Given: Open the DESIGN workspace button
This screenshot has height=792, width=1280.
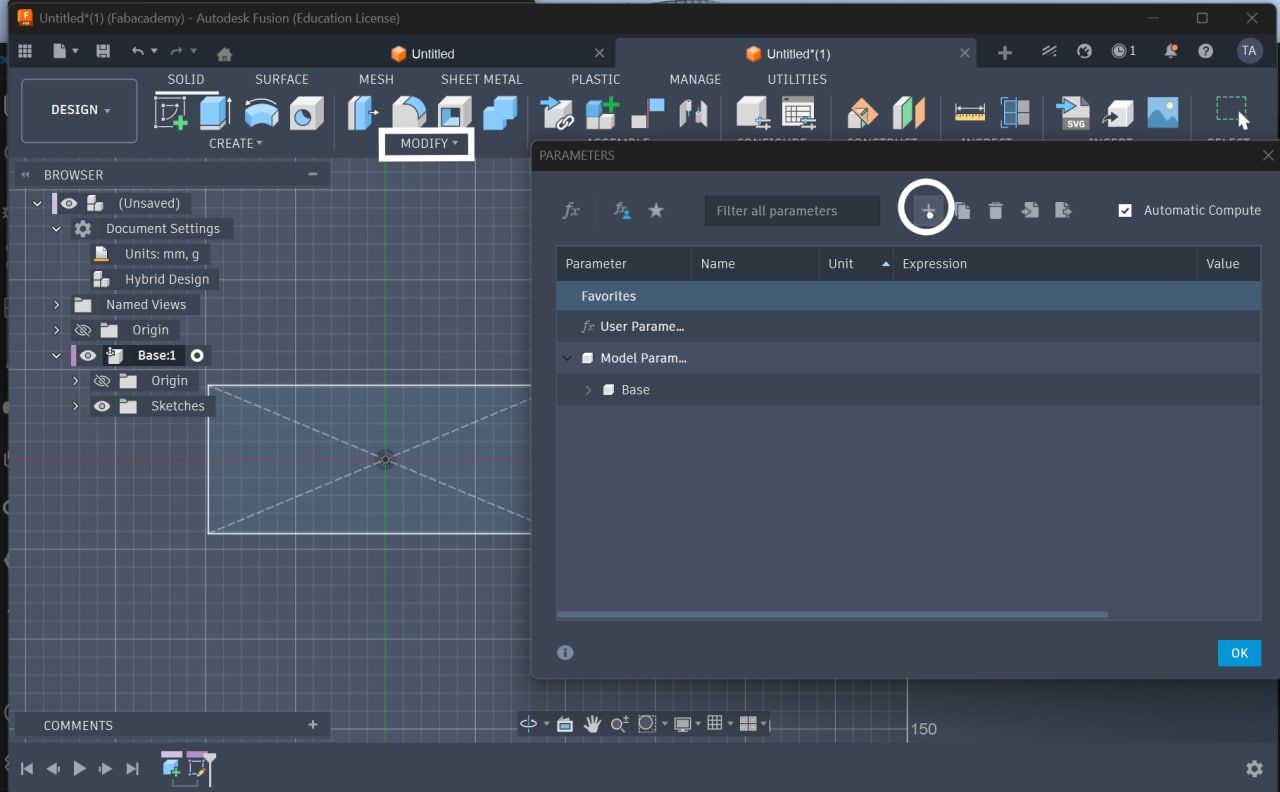Looking at the screenshot, I should (x=80, y=110).
